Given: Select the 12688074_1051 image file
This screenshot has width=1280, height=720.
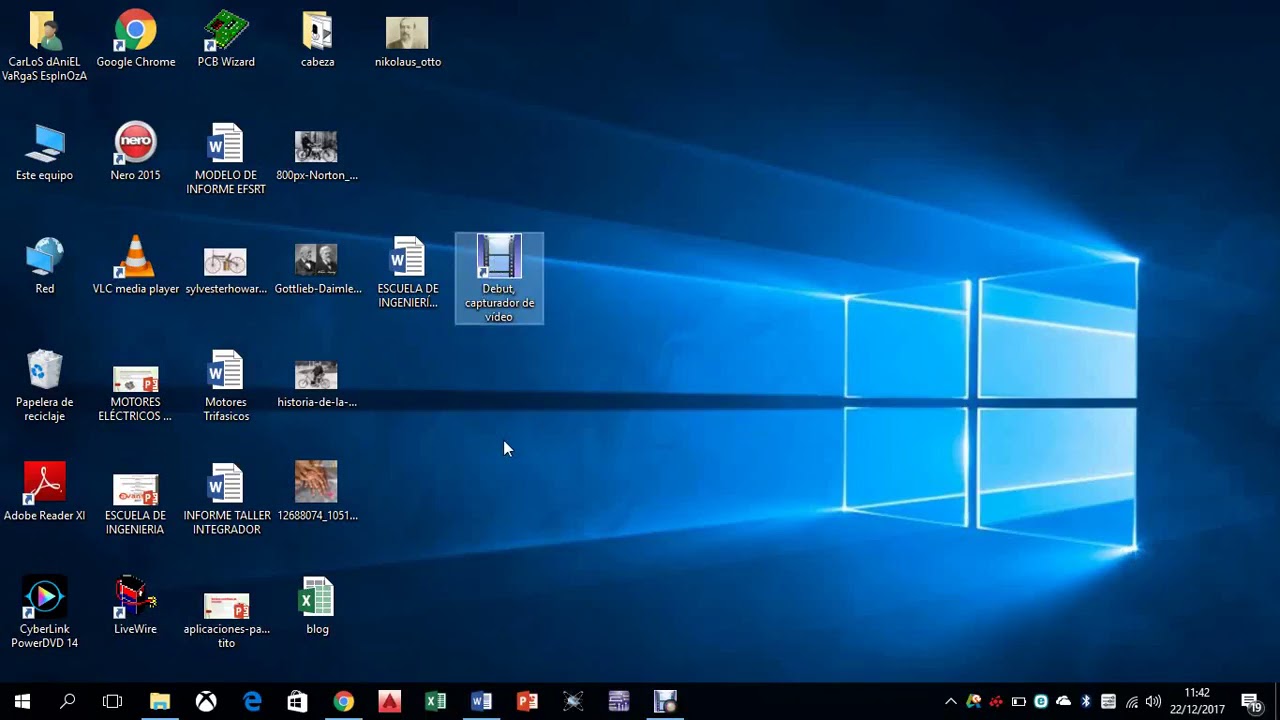Looking at the screenshot, I should (317, 493).
